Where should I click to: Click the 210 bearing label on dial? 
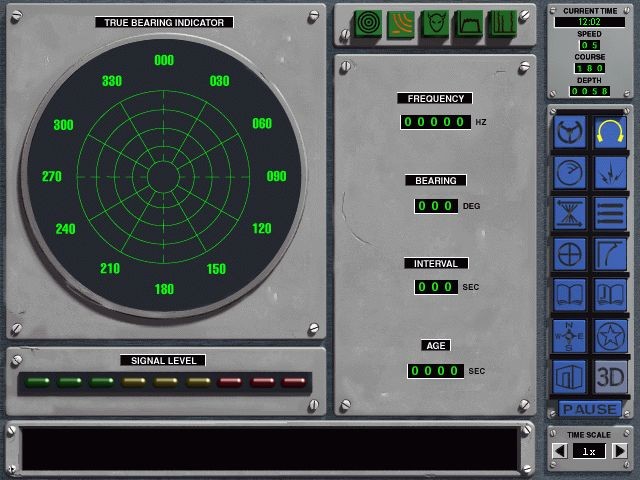click(110, 269)
